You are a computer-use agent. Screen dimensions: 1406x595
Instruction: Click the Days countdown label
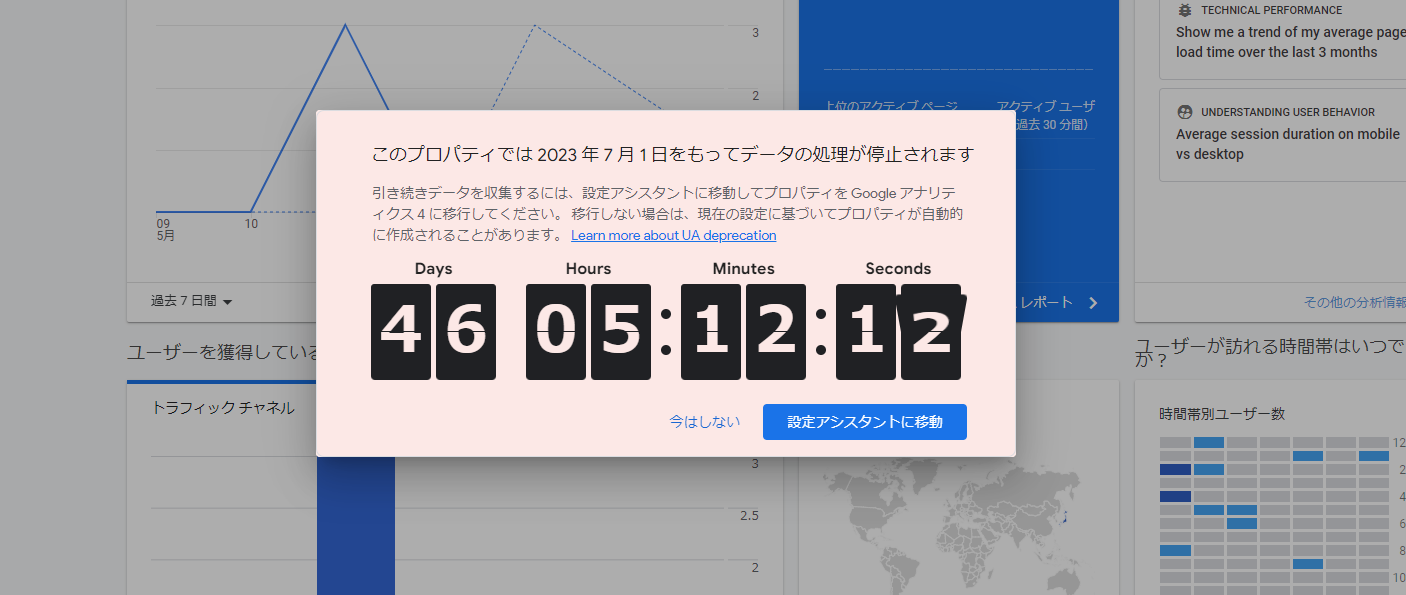[433, 269]
